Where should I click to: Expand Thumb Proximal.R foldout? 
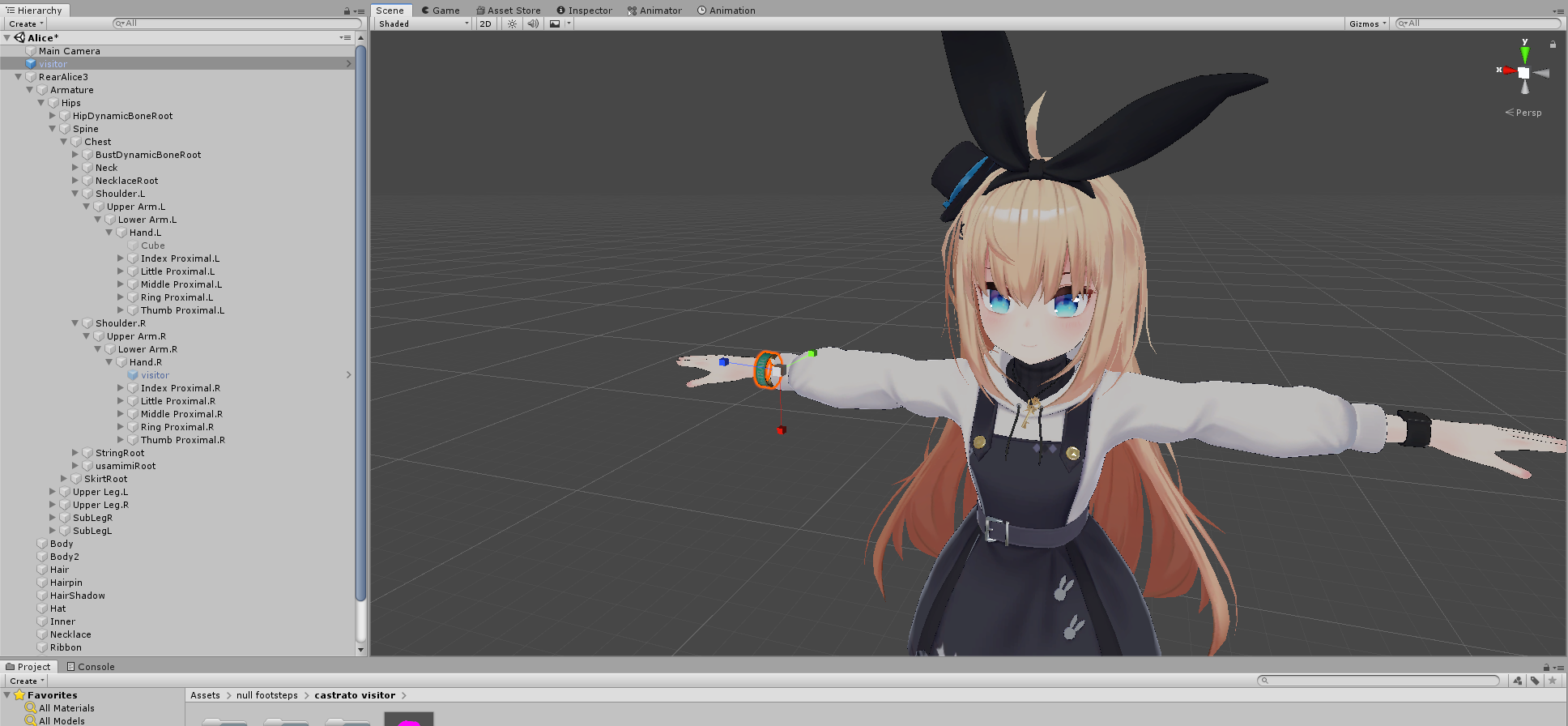[121, 440]
